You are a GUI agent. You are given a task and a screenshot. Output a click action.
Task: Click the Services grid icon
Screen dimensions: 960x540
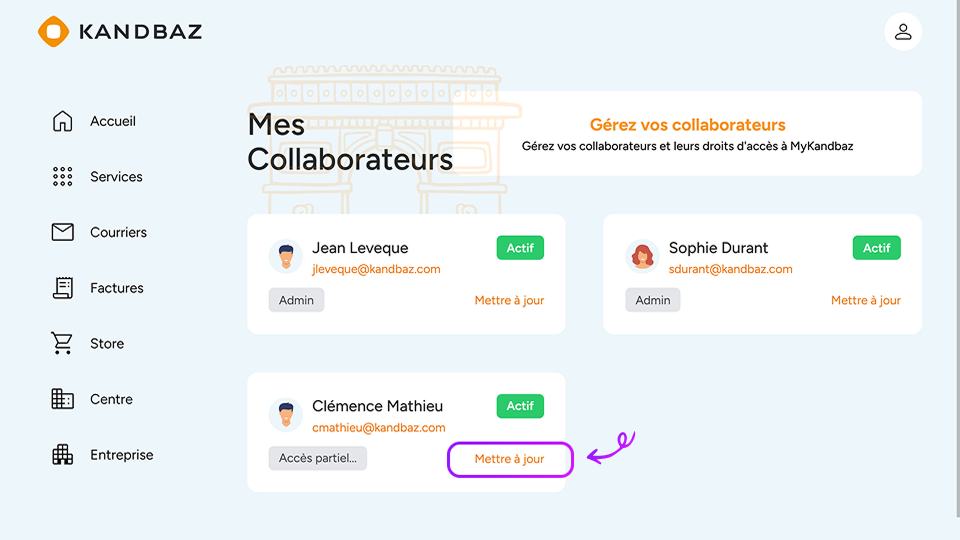(x=62, y=177)
